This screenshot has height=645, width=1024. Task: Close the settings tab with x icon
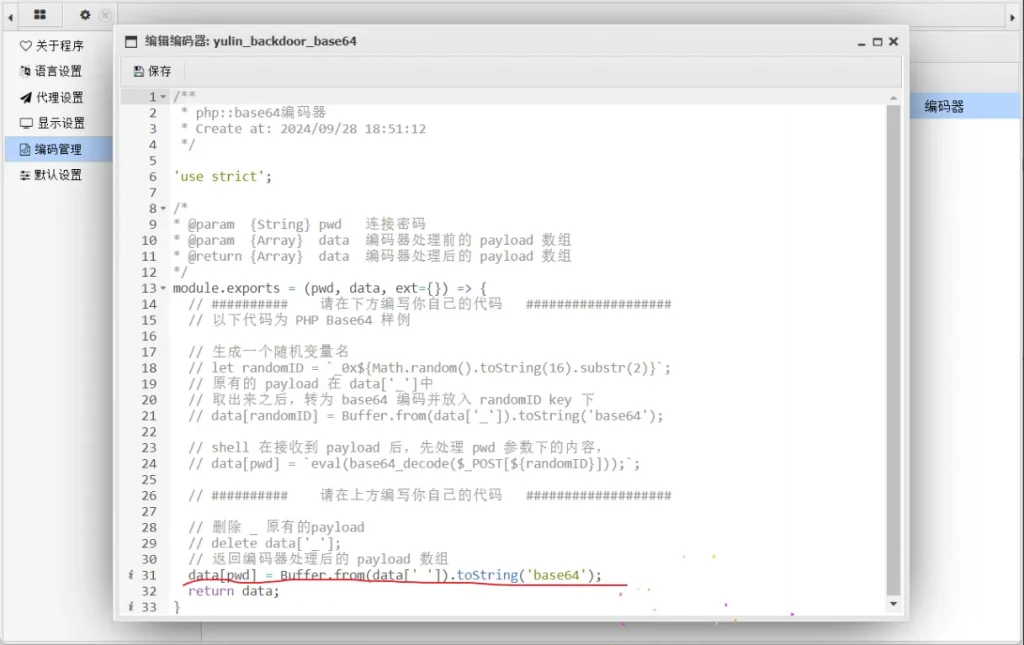pos(105,15)
